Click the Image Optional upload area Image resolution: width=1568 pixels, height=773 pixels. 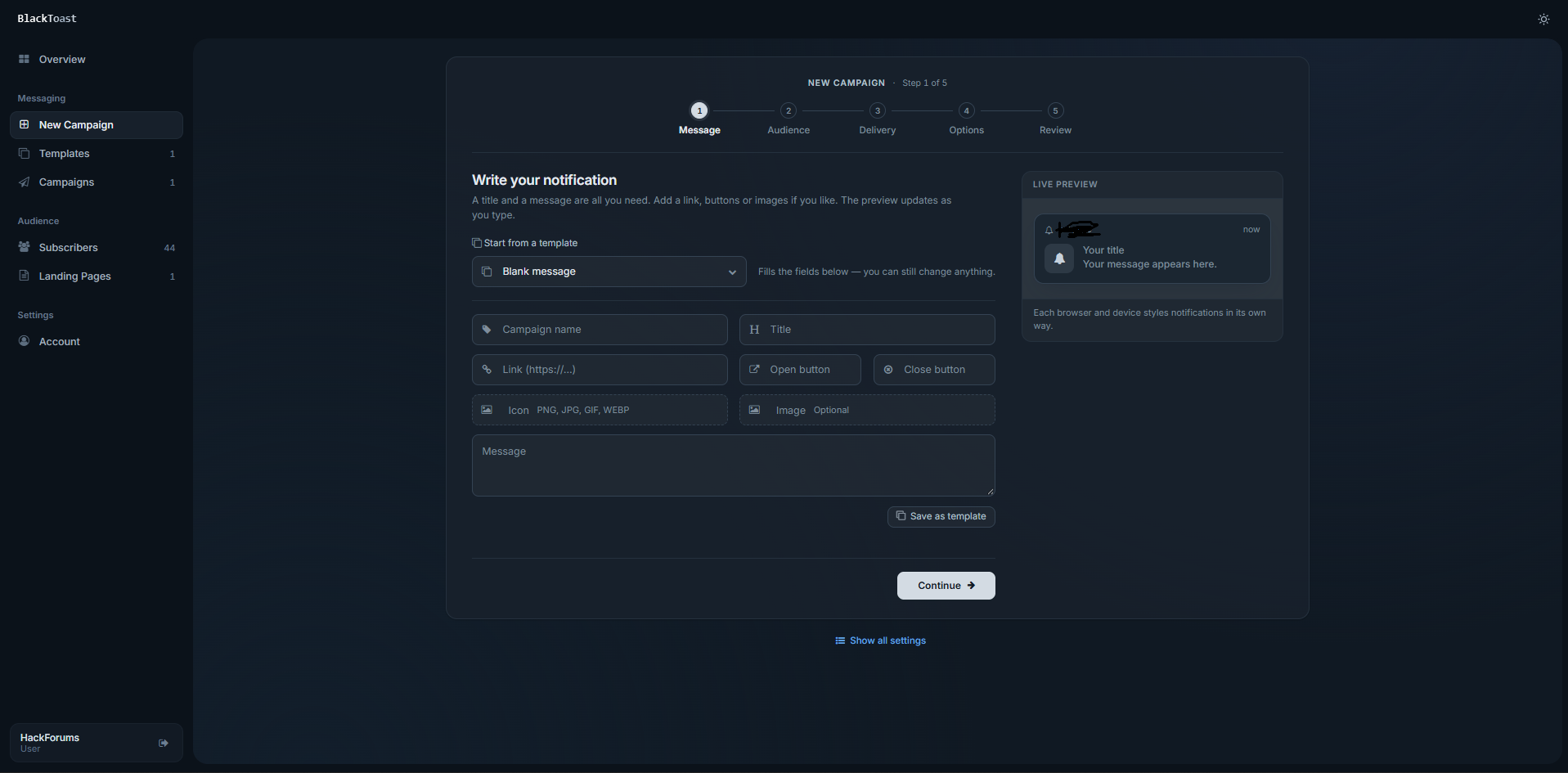point(867,410)
